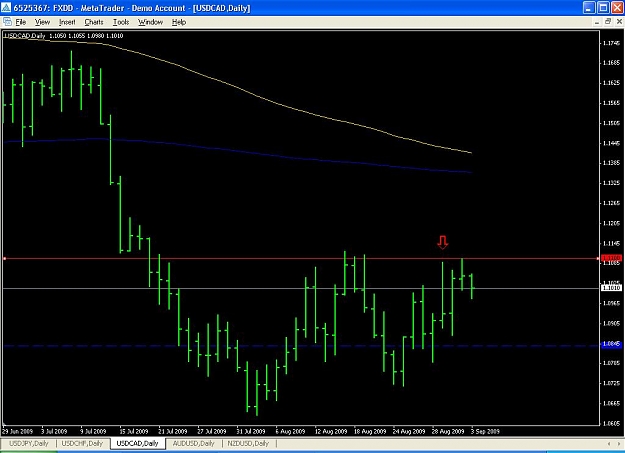625x453 pixels.
Task: Click the 31 Jul 2009 date label
Action: pos(251,431)
